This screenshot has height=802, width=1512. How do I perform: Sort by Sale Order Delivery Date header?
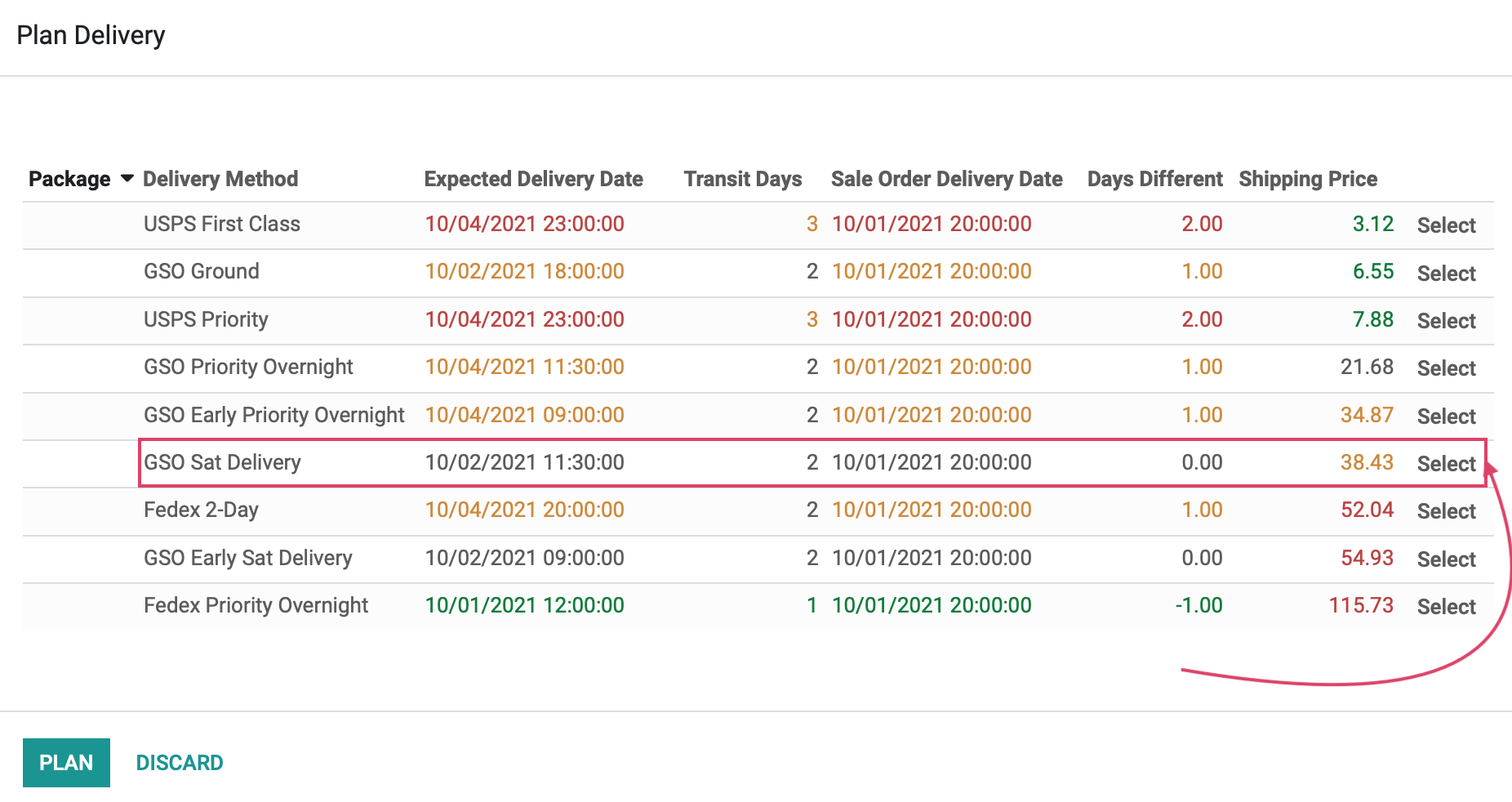click(947, 179)
